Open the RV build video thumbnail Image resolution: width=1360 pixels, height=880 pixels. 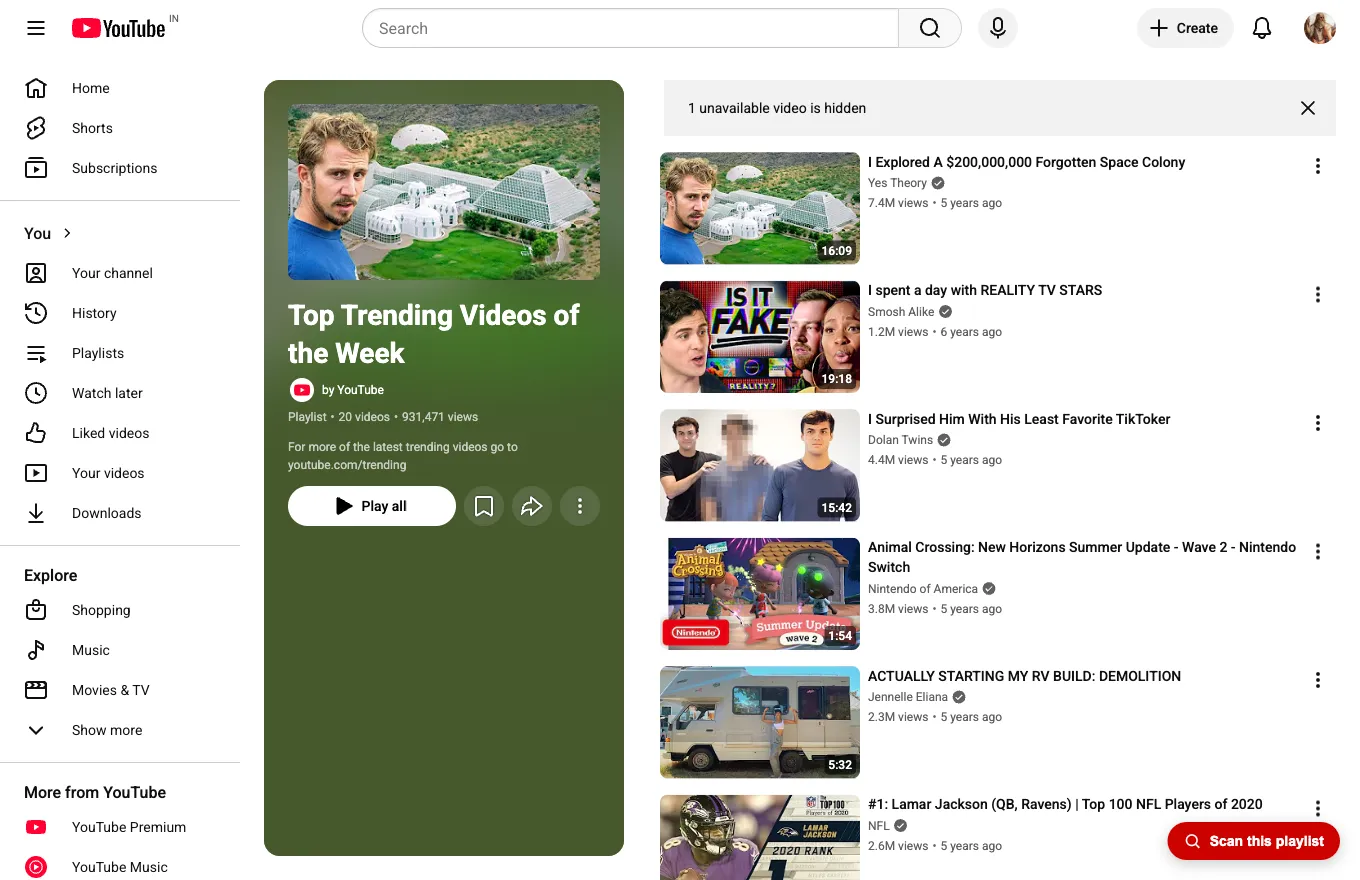coord(760,722)
